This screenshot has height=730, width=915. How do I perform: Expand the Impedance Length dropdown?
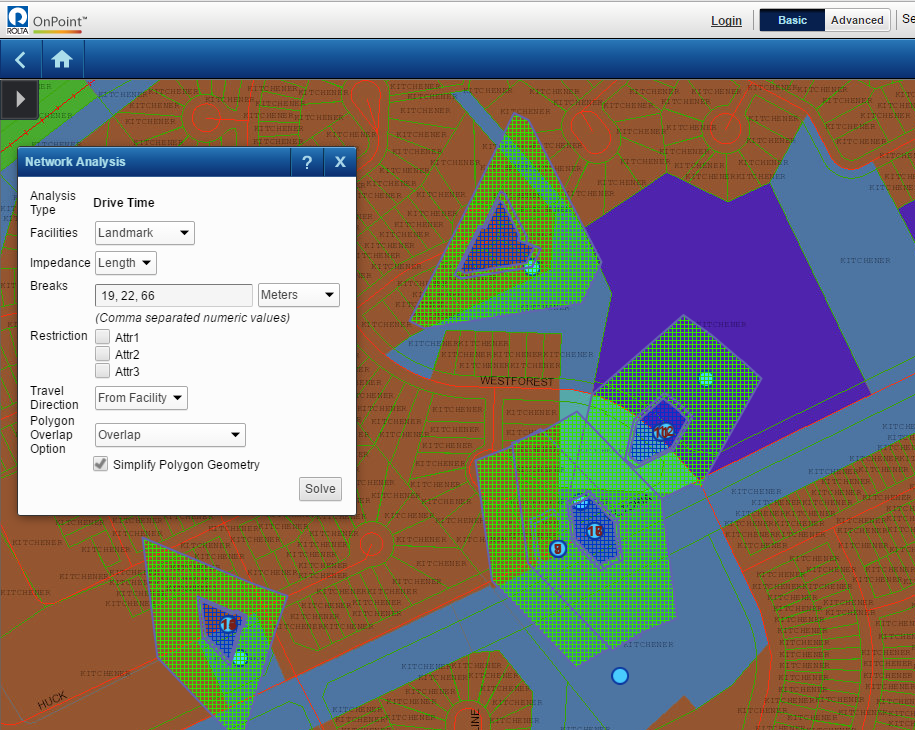coord(126,263)
